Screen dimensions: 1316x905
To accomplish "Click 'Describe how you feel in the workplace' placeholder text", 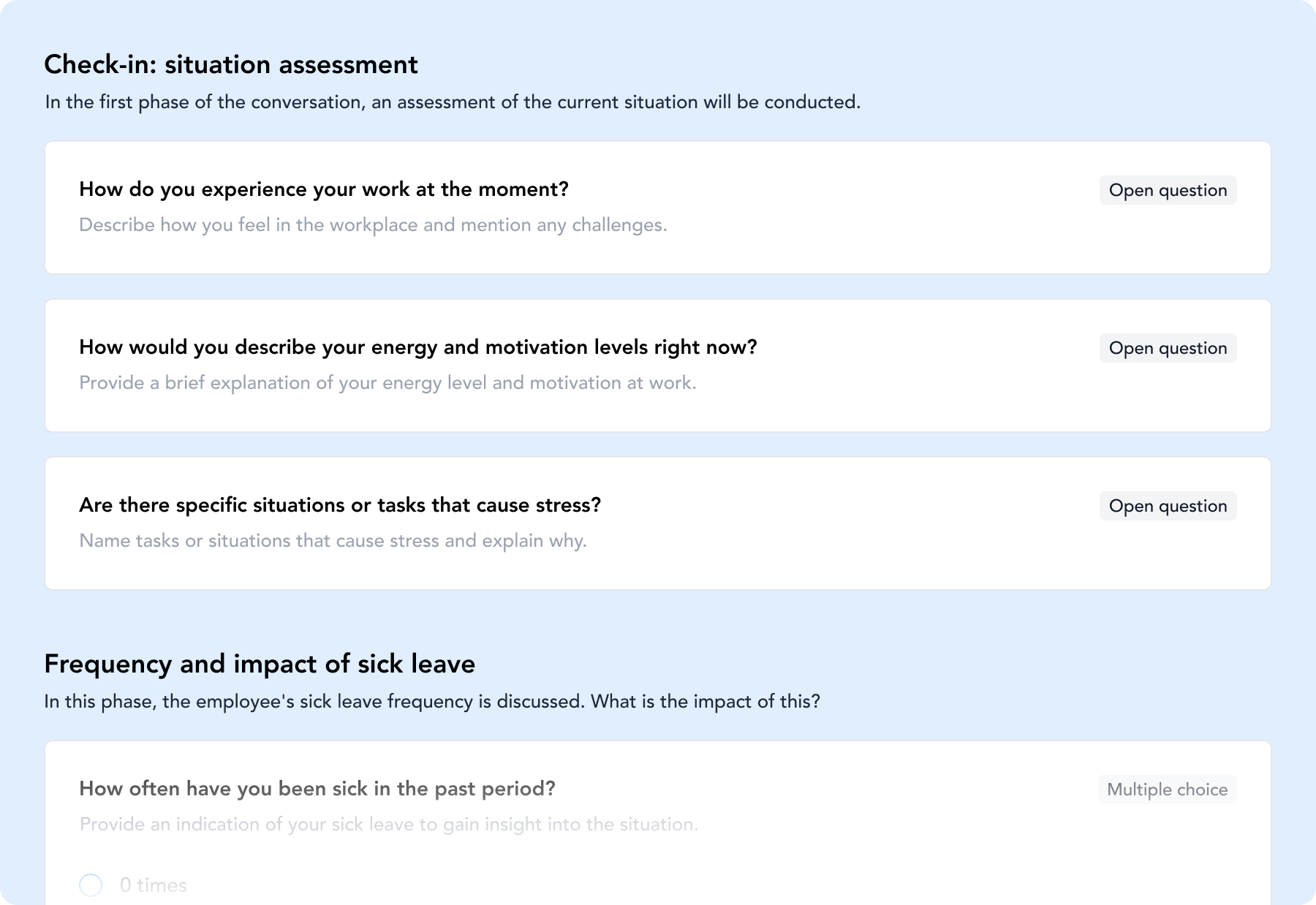I will 373,225.
